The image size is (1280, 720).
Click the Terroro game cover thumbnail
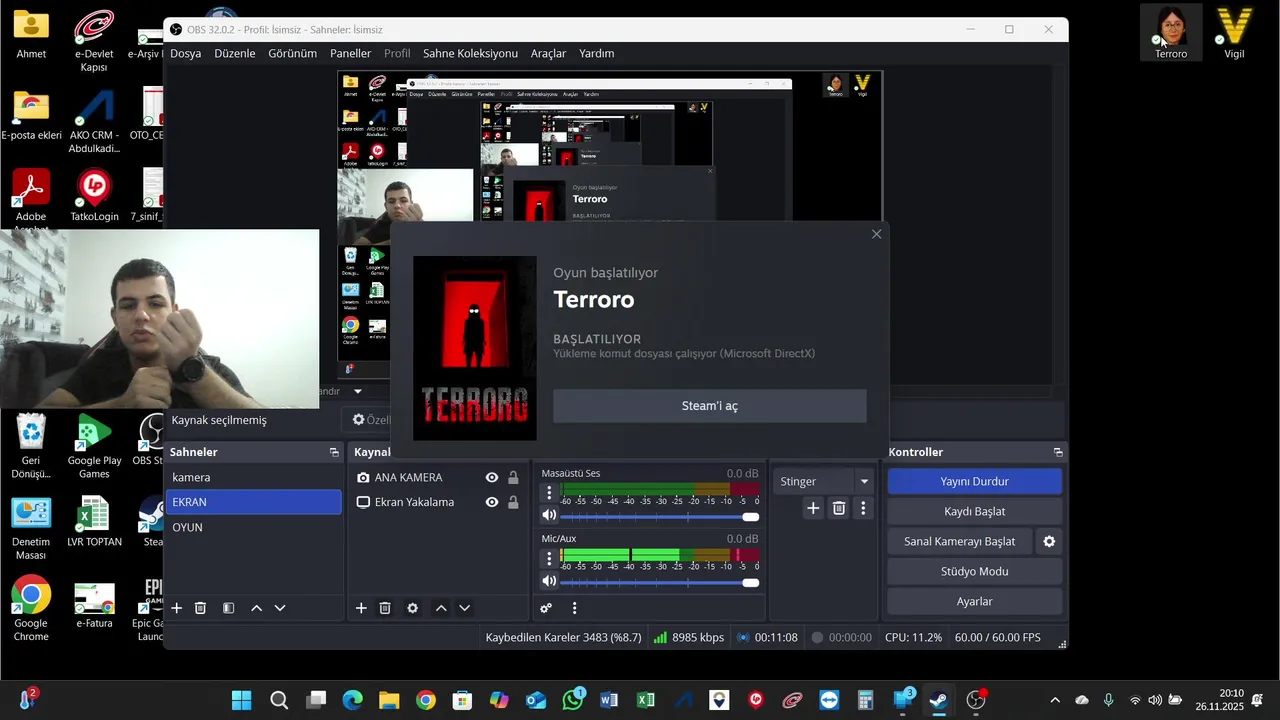pos(475,348)
